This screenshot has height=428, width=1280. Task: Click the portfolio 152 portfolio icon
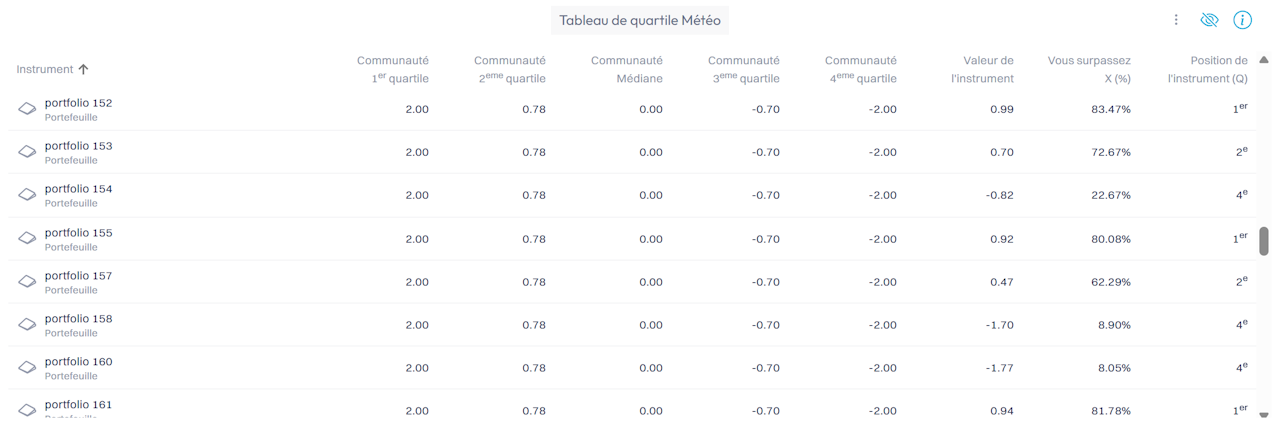(x=27, y=109)
